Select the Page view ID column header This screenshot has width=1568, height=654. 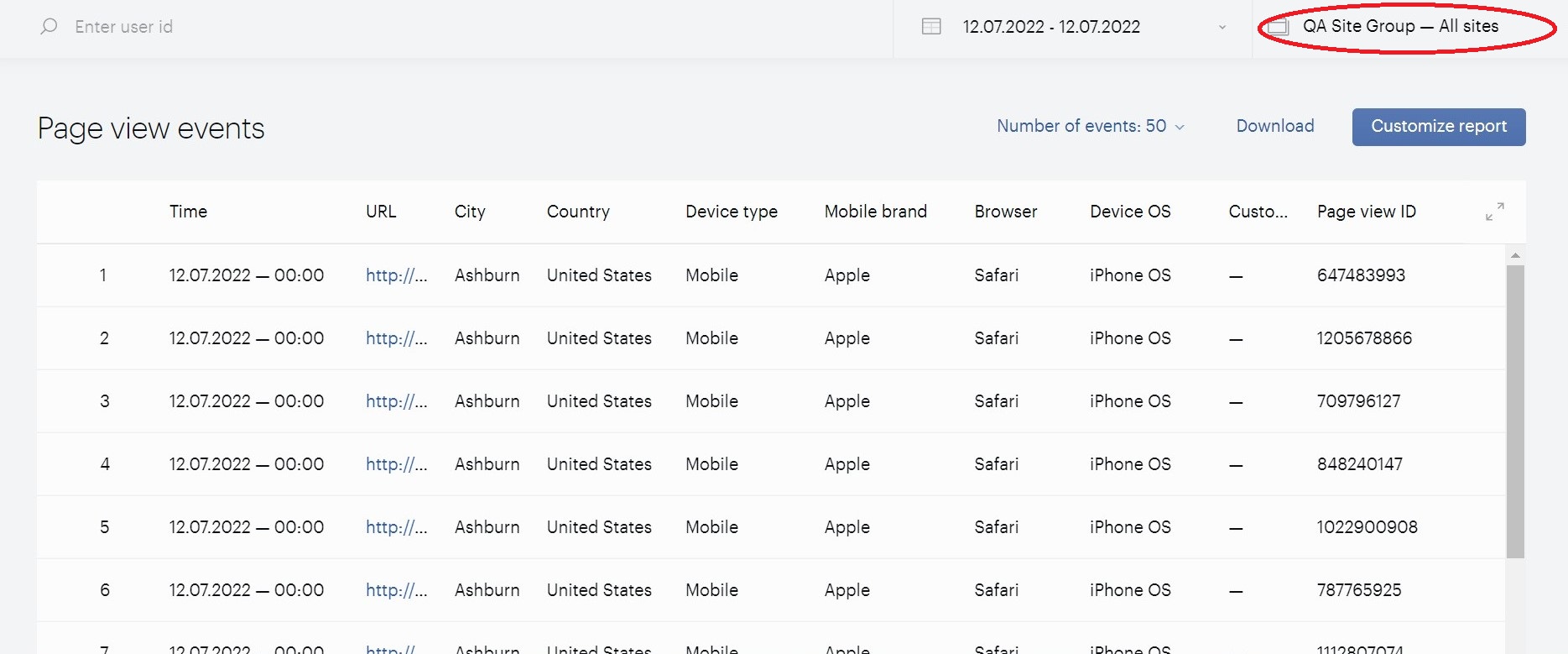click(x=1367, y=212)
